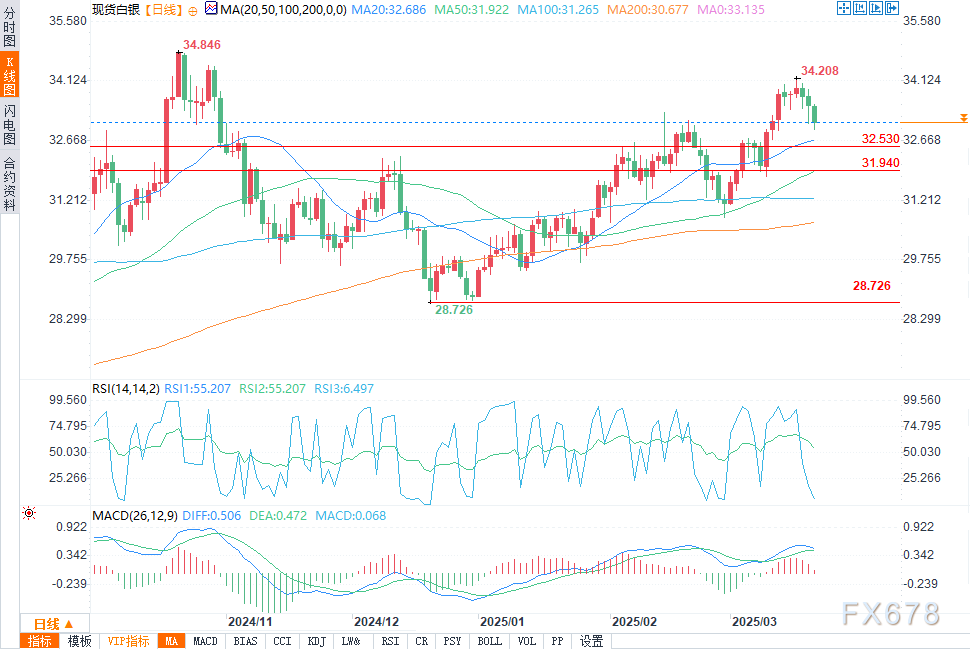Click the MA chart icon in header
This screenshot has width=970, height=649.
(209, 8)
